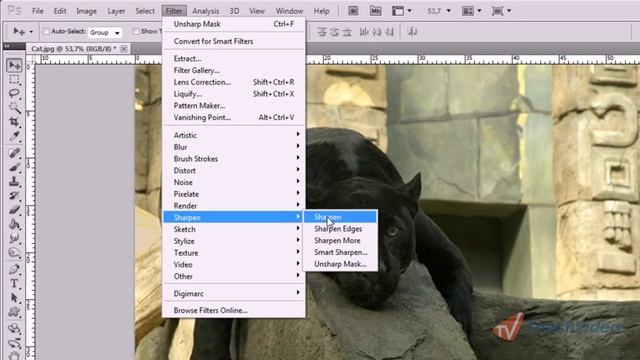Image resolution: width=640 pixels, height=360 pixels.
Task: Select the Move tool in toolbox
Action: point(14,65)
